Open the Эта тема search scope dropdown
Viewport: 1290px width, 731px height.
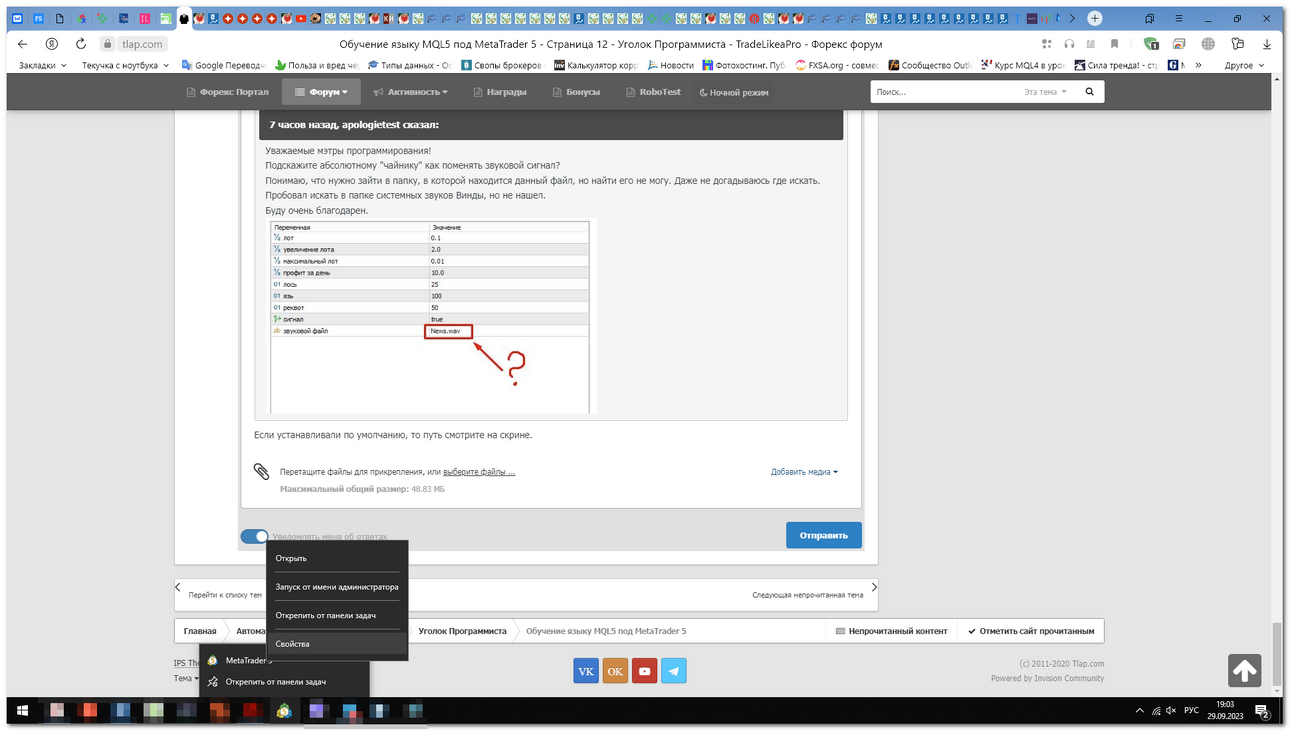(1045, 92)
